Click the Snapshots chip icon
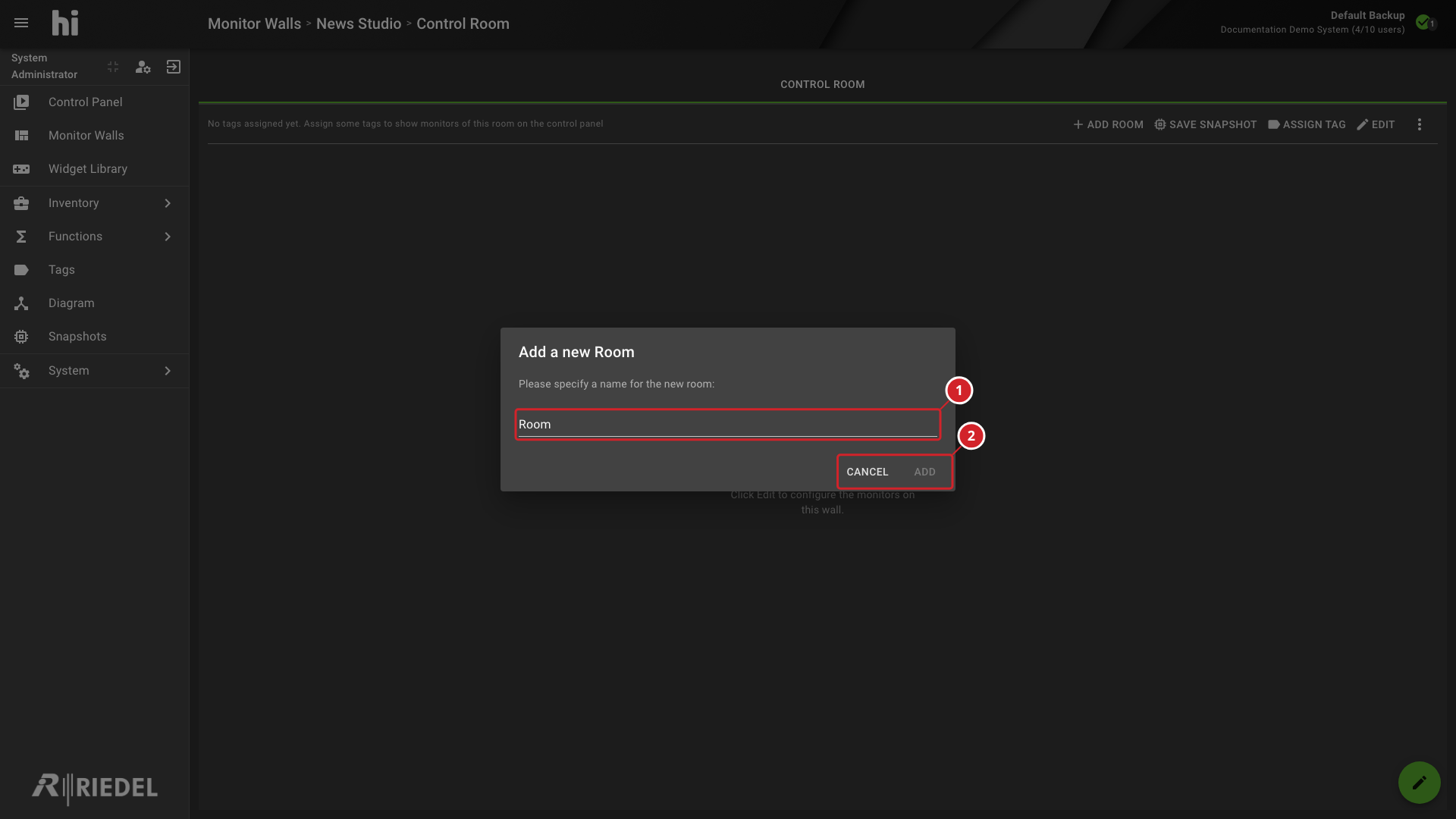 click(x=21, y=336)
